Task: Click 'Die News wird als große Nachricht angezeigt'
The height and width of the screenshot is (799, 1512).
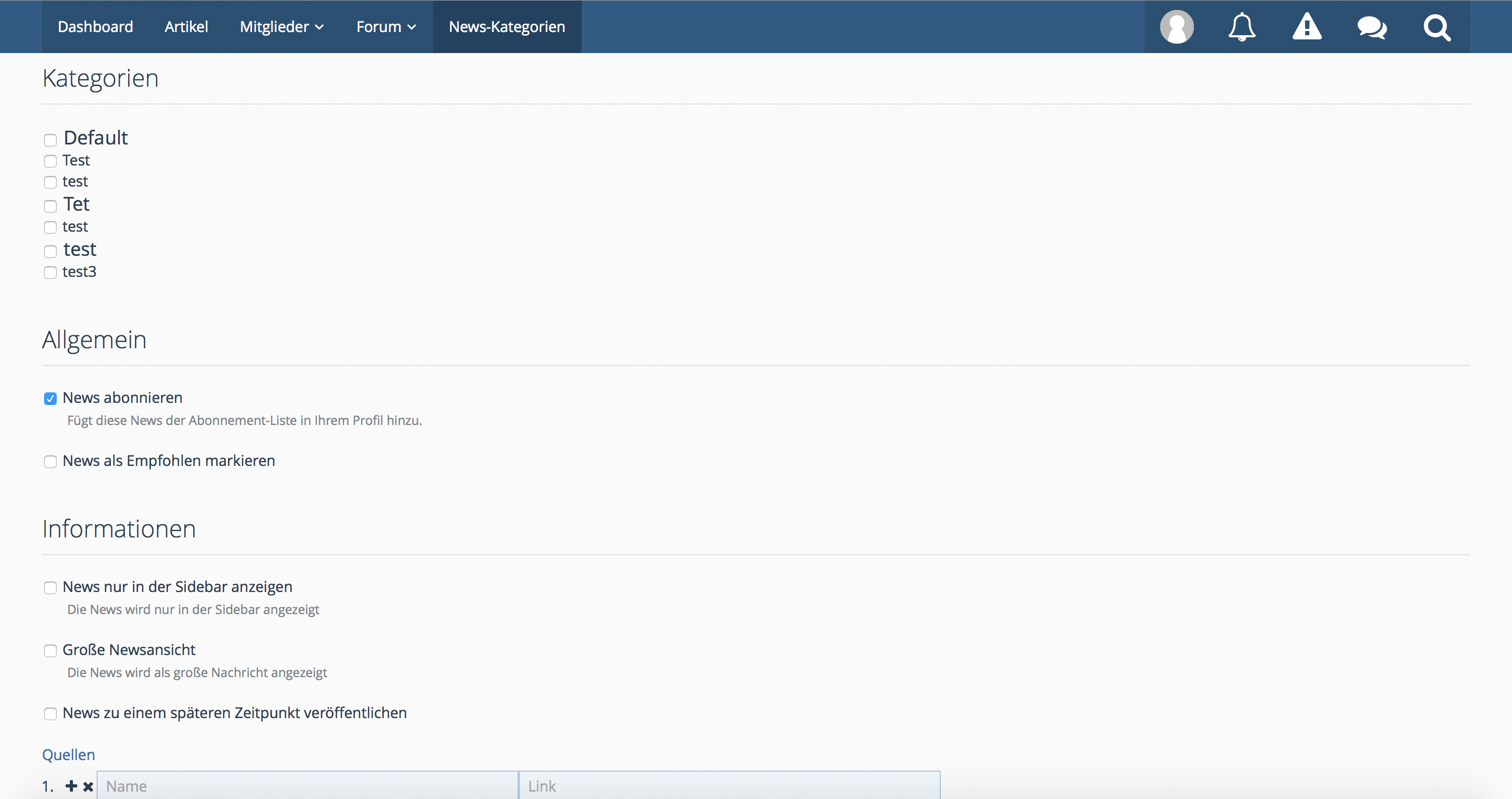Action: coord(197,673)
